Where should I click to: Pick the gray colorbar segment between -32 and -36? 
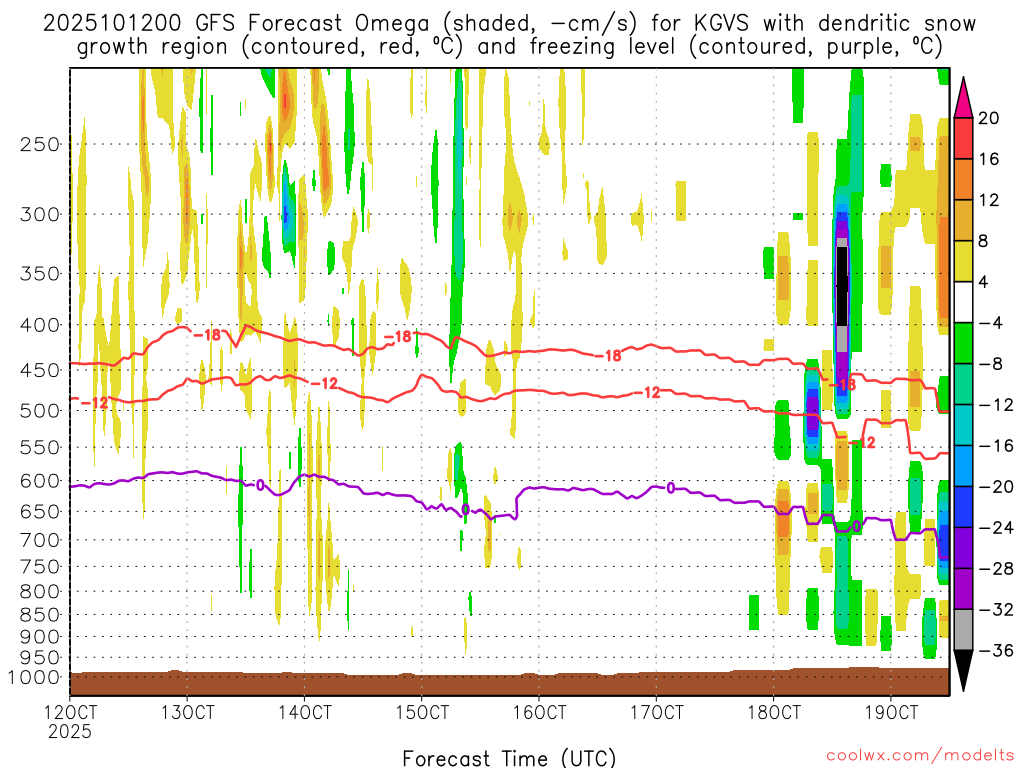tap(964, 630)
